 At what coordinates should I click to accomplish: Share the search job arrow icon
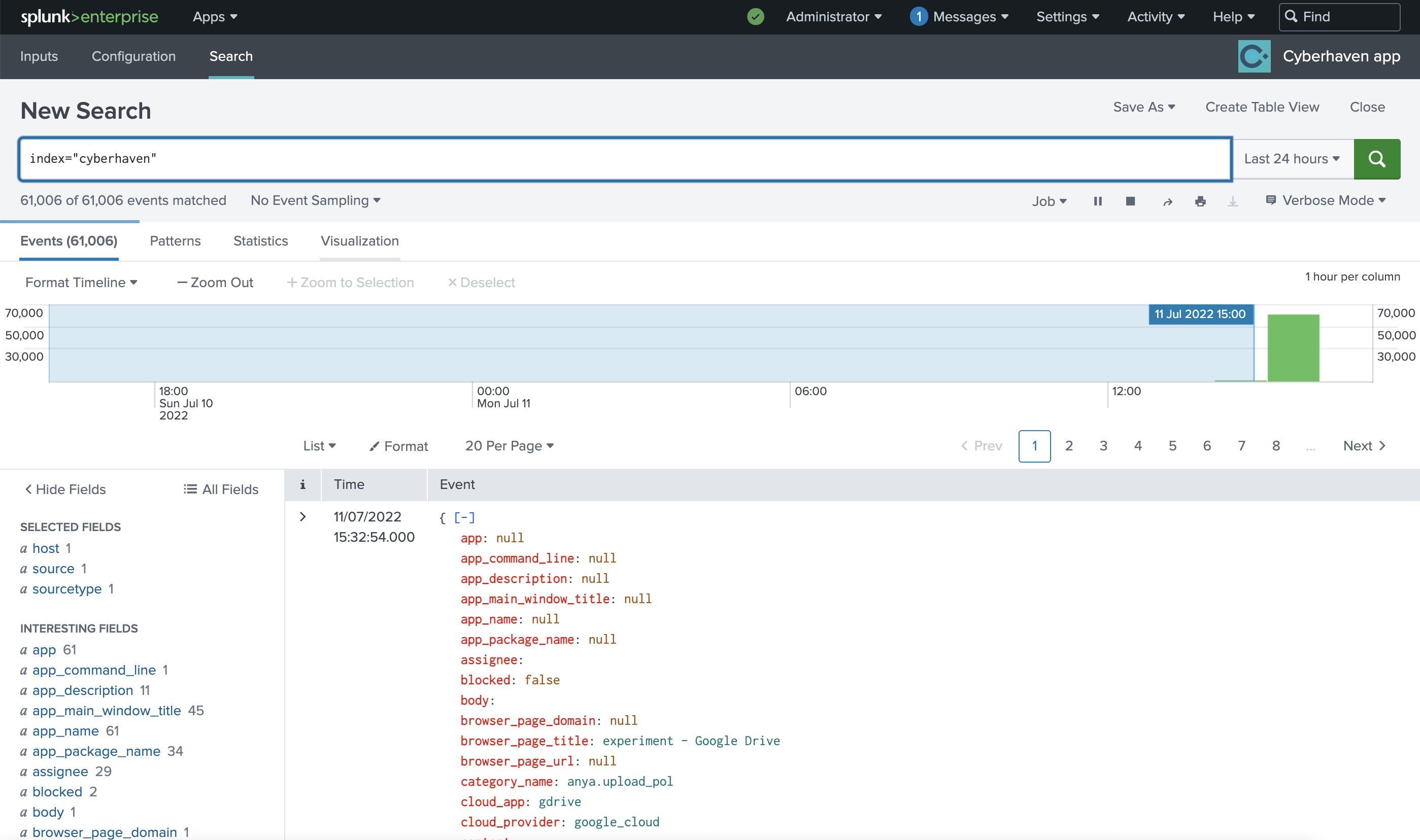[1167, 201]
